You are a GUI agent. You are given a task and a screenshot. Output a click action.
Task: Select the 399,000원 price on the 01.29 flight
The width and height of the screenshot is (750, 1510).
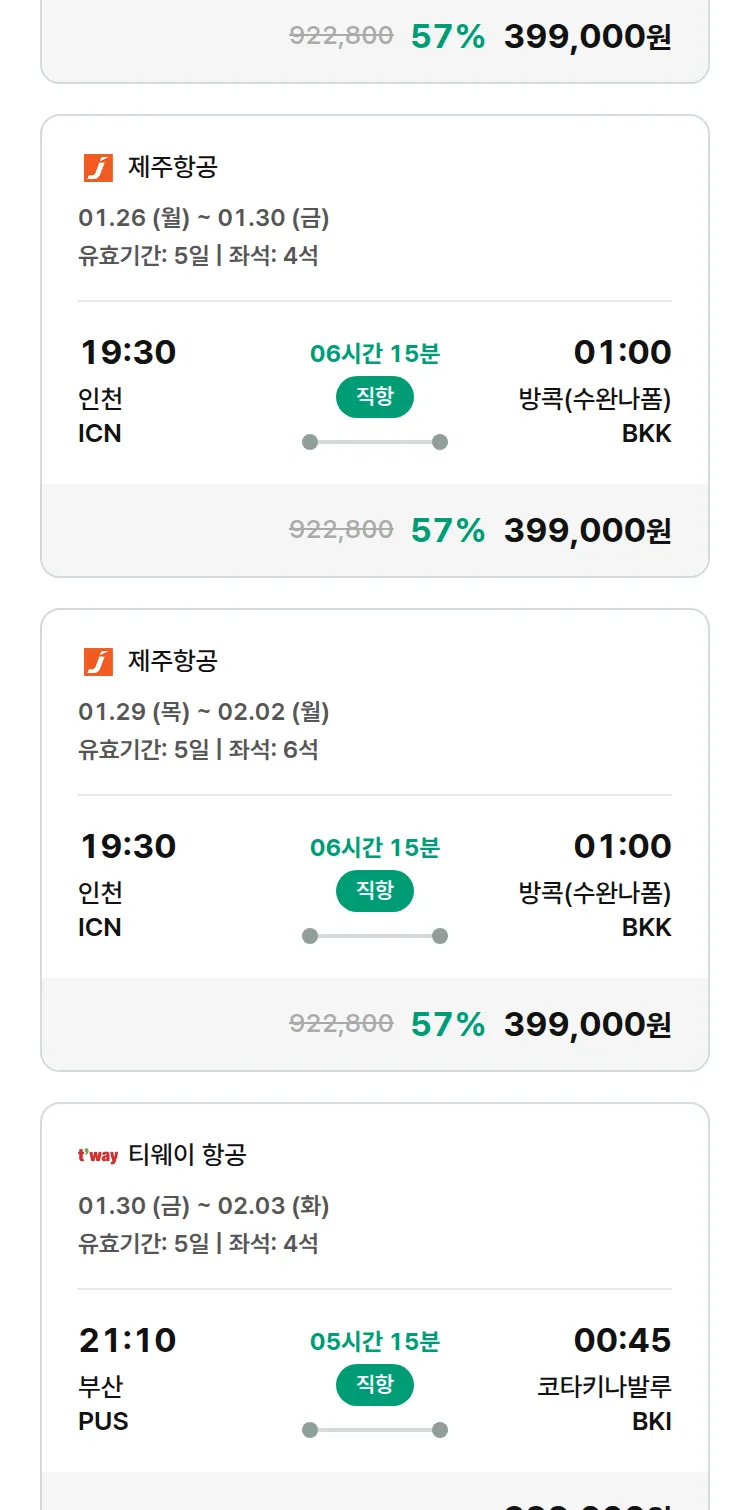tap(587, 1024)
